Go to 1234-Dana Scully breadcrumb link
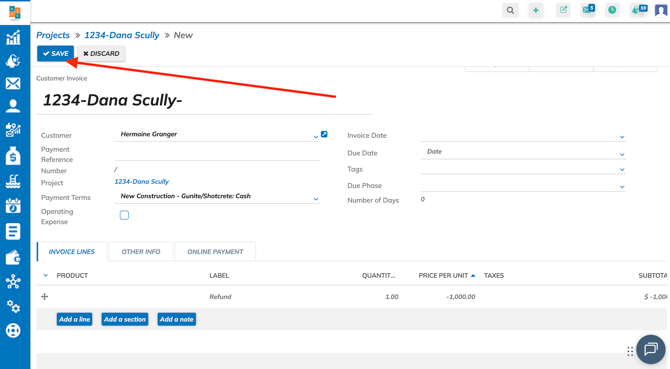 pos(122,35)
